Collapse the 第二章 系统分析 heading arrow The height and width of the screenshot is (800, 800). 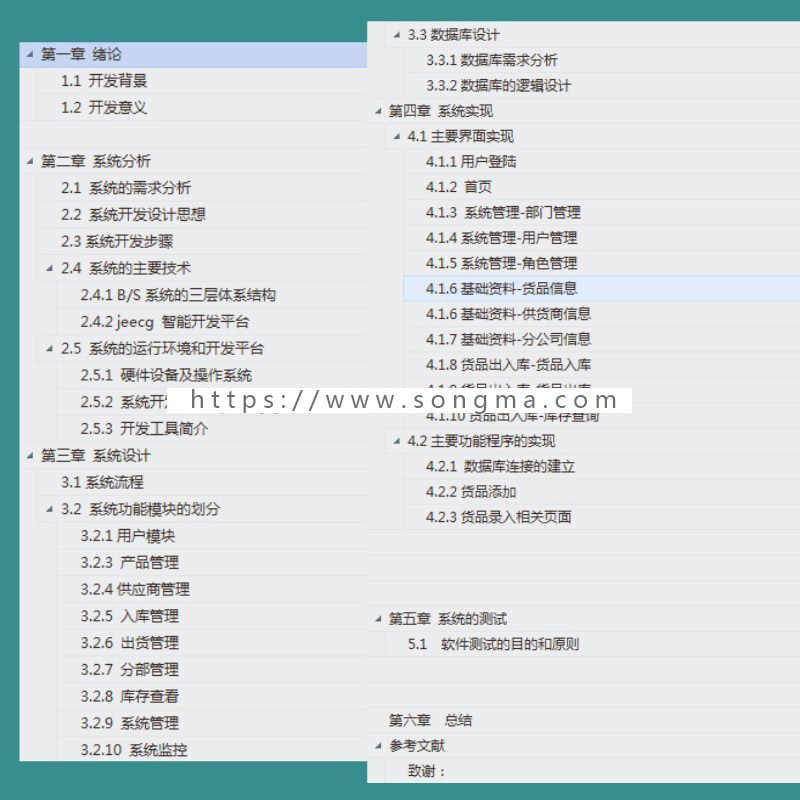click(x=30, y=161)
